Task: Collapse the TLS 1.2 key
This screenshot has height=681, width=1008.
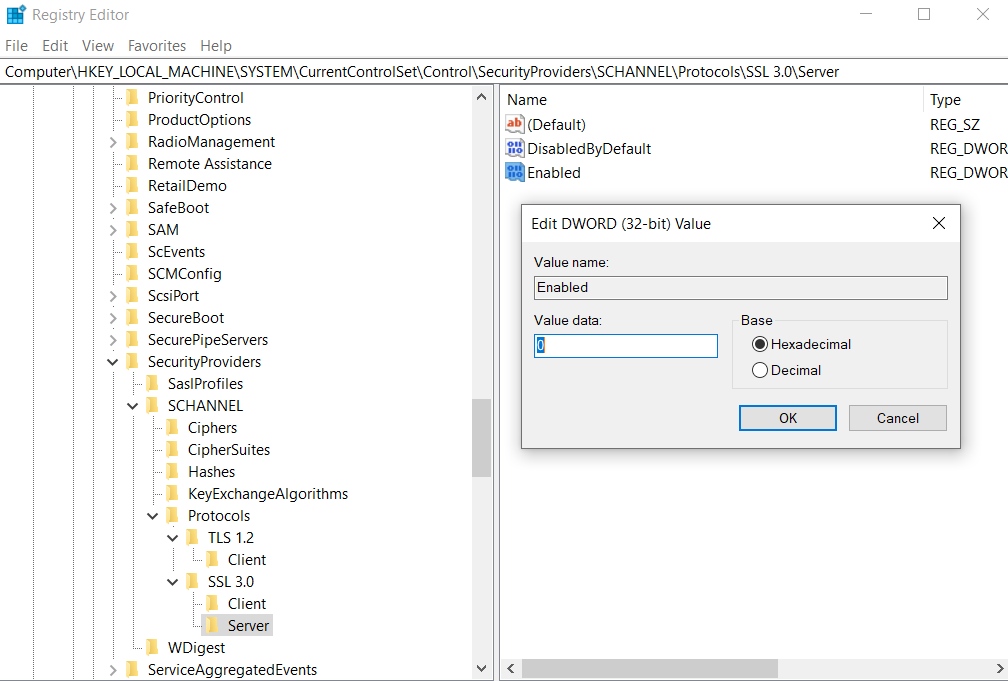Action: click(173, 538)
